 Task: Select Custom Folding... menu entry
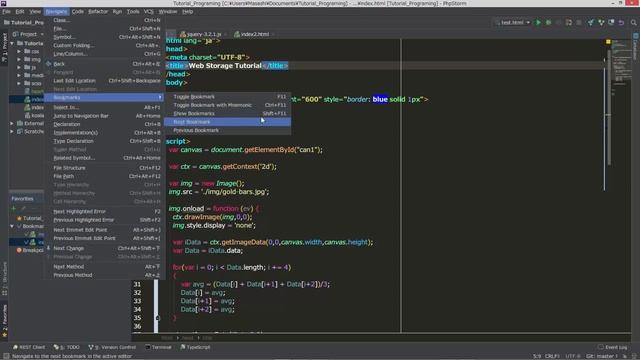(104, 45)
